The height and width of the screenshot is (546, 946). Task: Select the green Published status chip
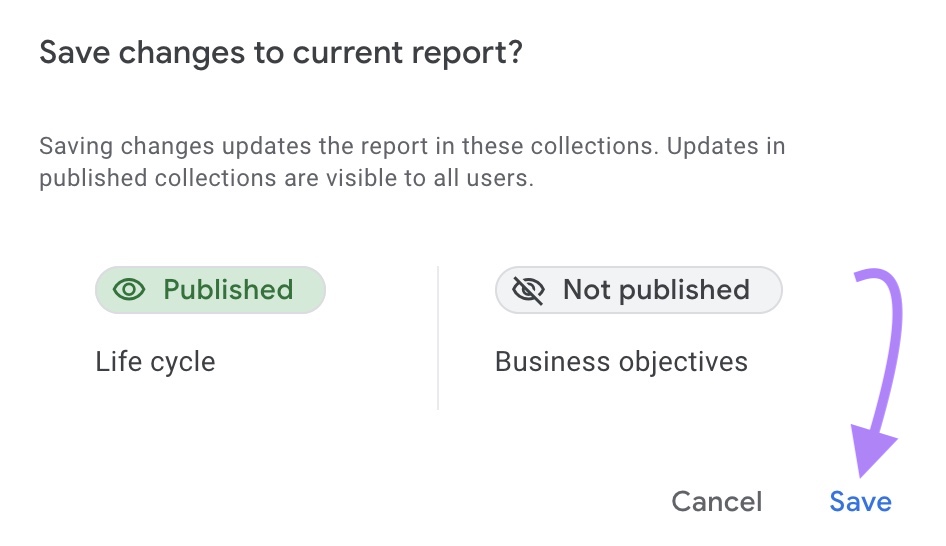point(210,290)
